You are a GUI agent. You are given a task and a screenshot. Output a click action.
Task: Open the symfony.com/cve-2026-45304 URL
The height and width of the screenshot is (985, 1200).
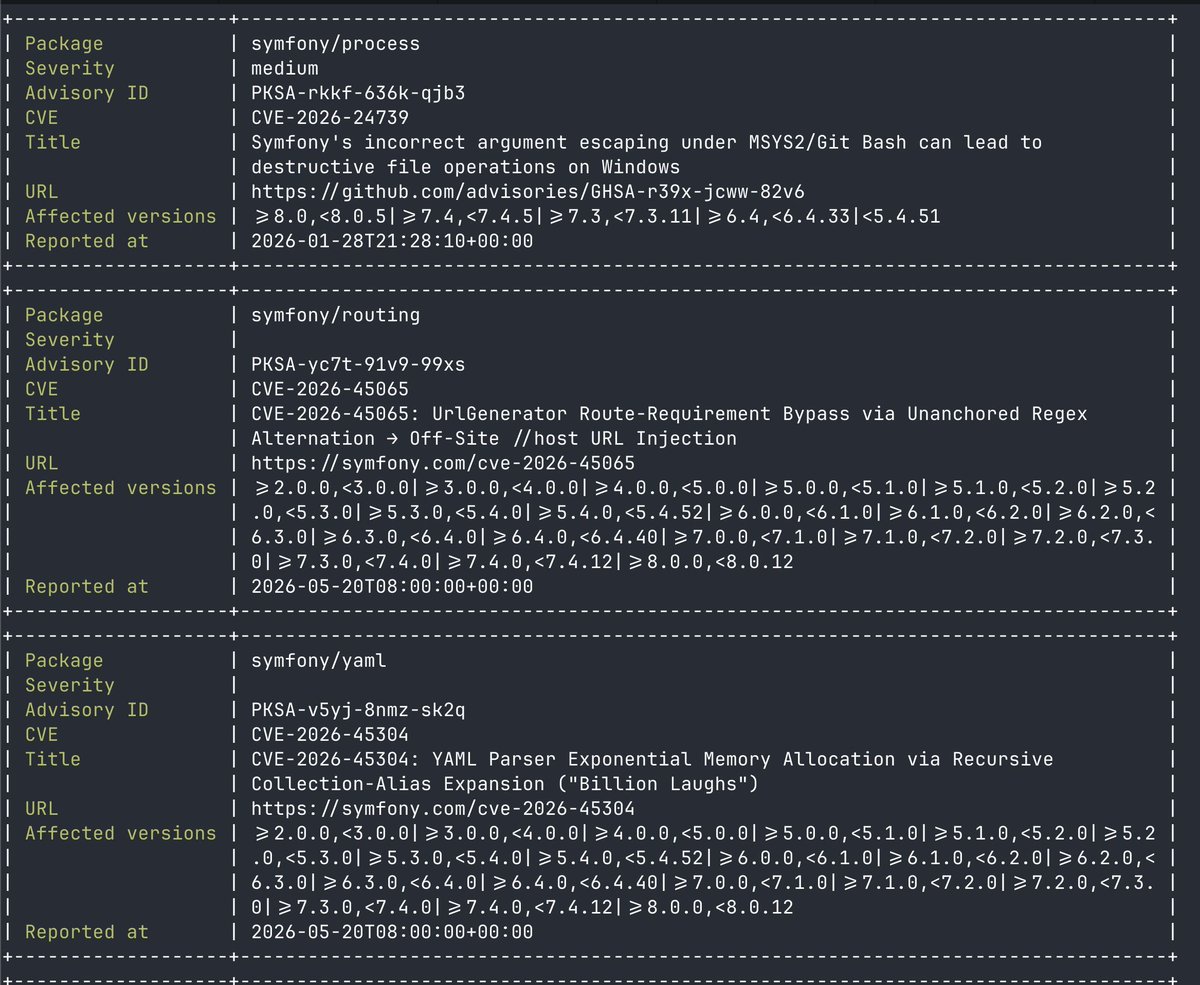tap(442, 808)
